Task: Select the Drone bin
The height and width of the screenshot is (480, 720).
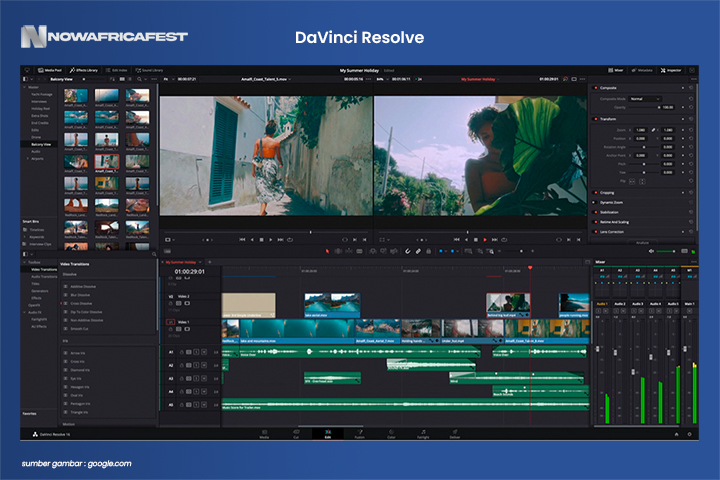Action: [36, 137]
